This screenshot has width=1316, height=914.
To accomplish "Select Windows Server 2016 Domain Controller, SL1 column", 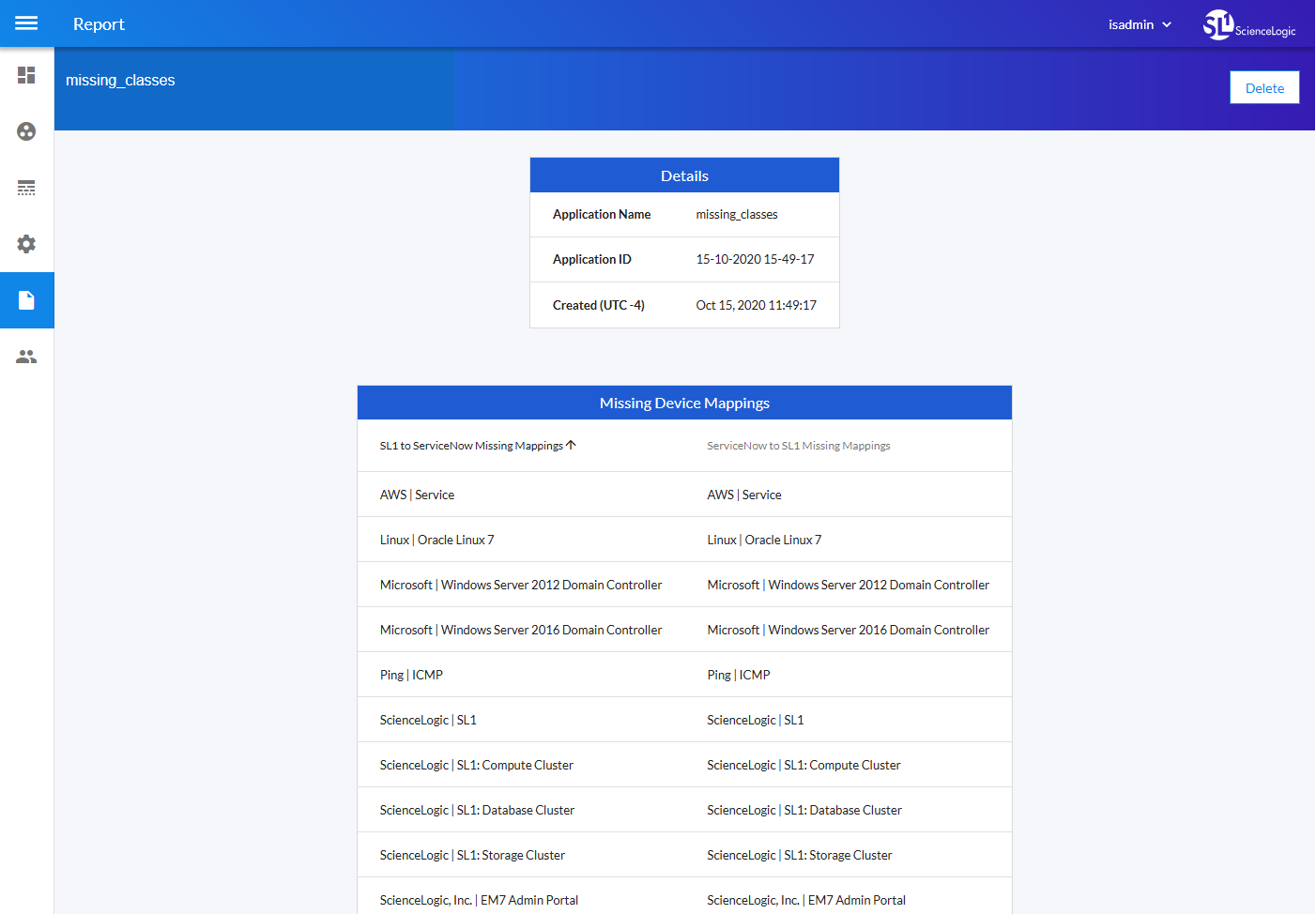I will click(521, 630).
